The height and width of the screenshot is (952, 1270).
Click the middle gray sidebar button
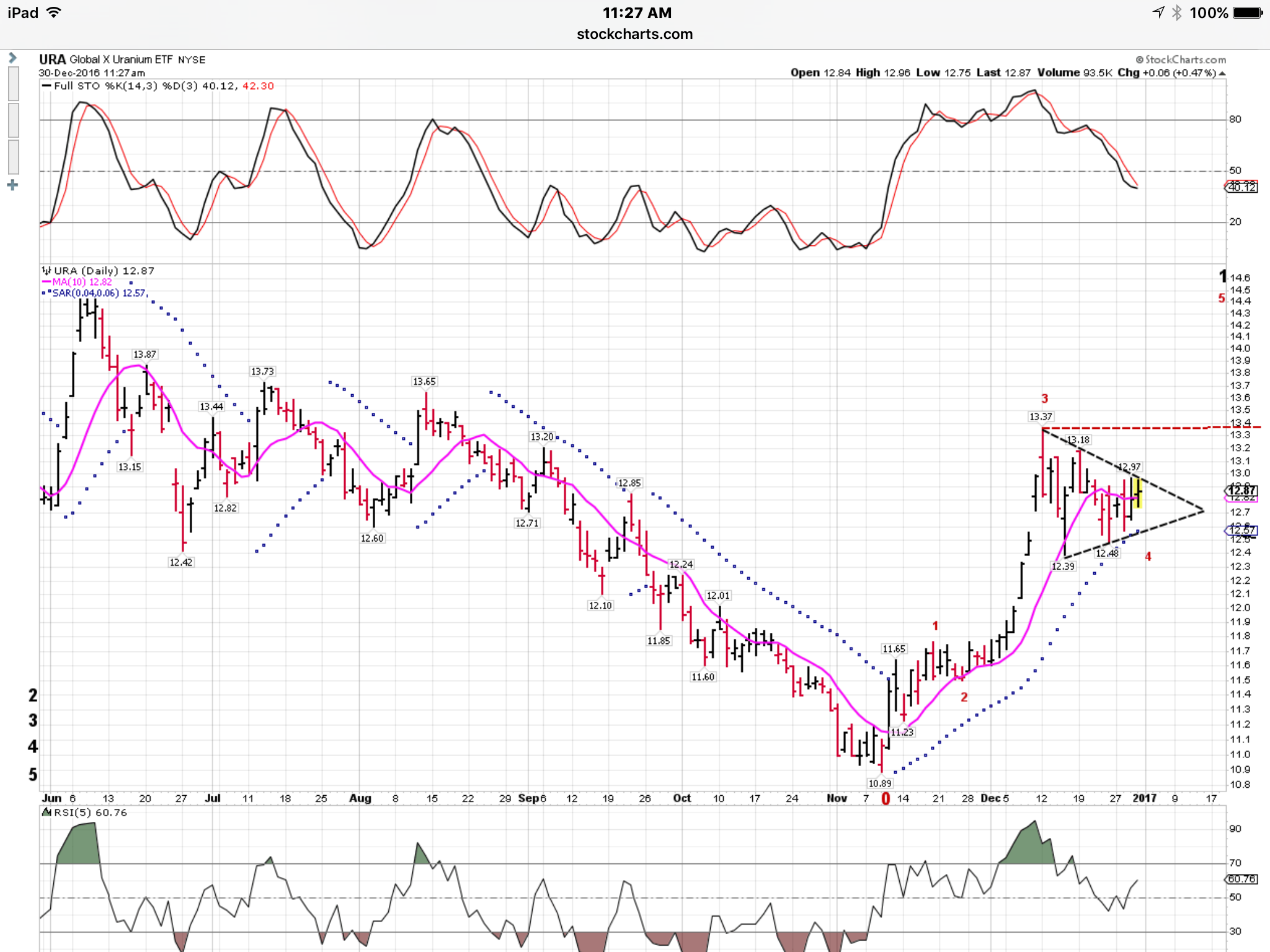[x=13, y=120]
